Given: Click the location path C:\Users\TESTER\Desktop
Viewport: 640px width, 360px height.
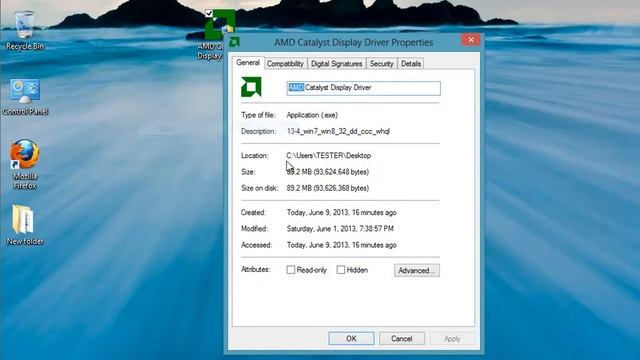Looking at the screenshot, I should click(329, 156).
